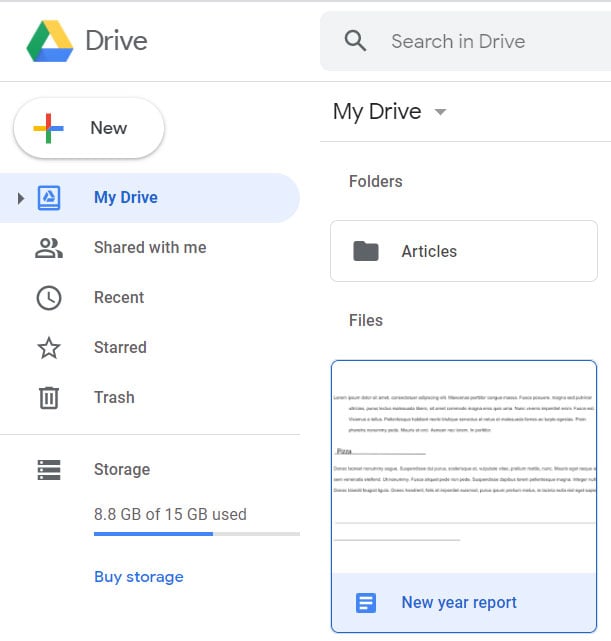Click the Starred star icon
611x641 pixels.
pos(49,348)
